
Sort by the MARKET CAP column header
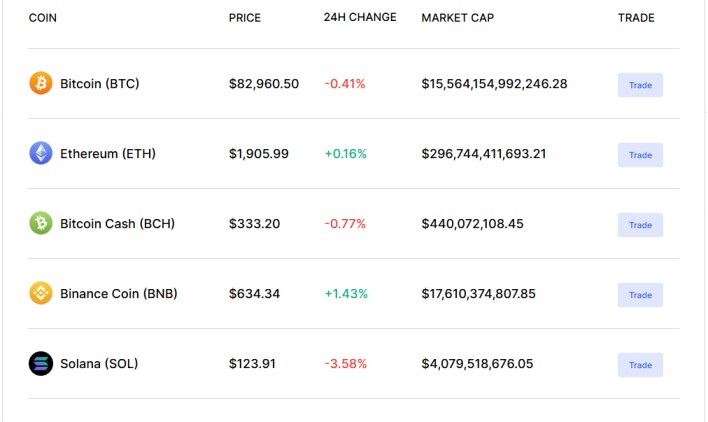point(457,18)
